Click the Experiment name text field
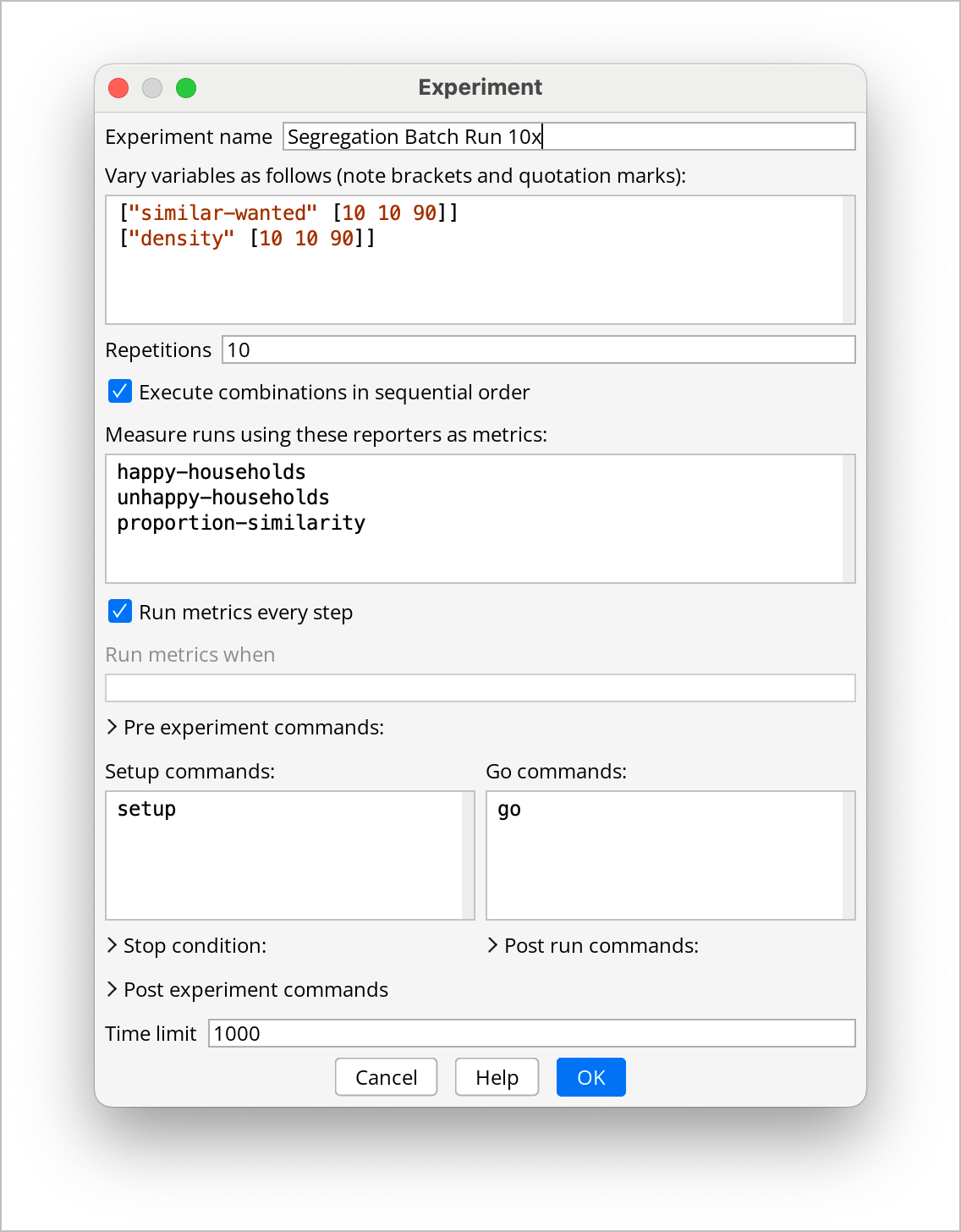 pyautogui.click(x=568, y=137)
